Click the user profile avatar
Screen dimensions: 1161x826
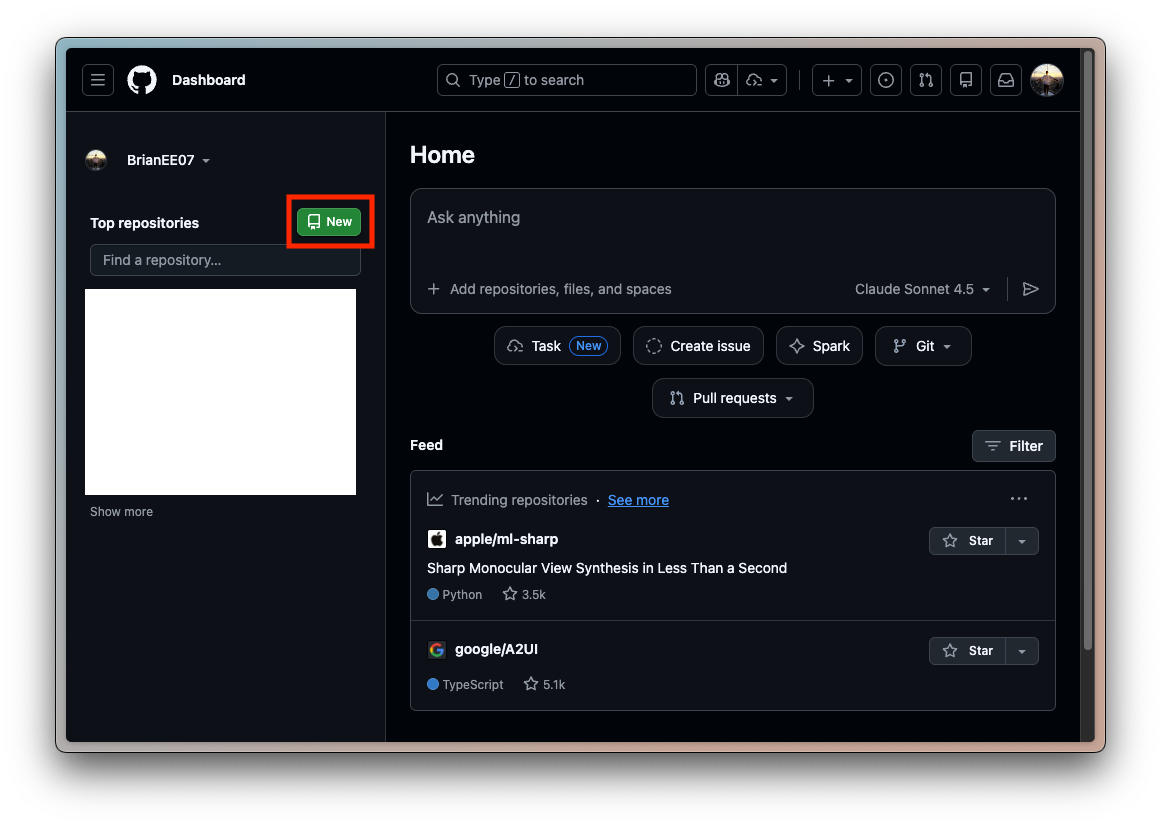pos(1047,80)
